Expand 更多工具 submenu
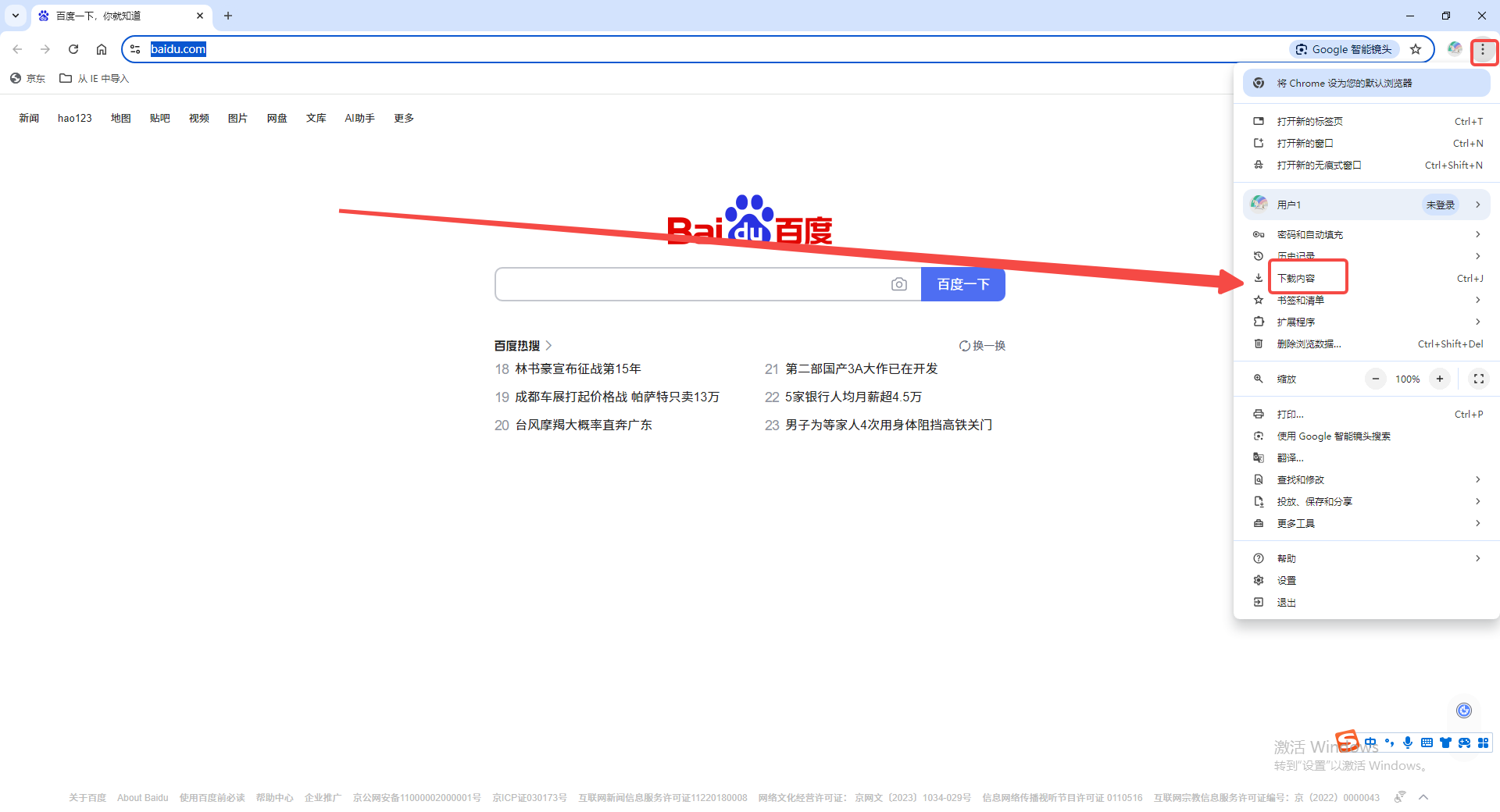1500x812 pixels. click(1366, 523)
